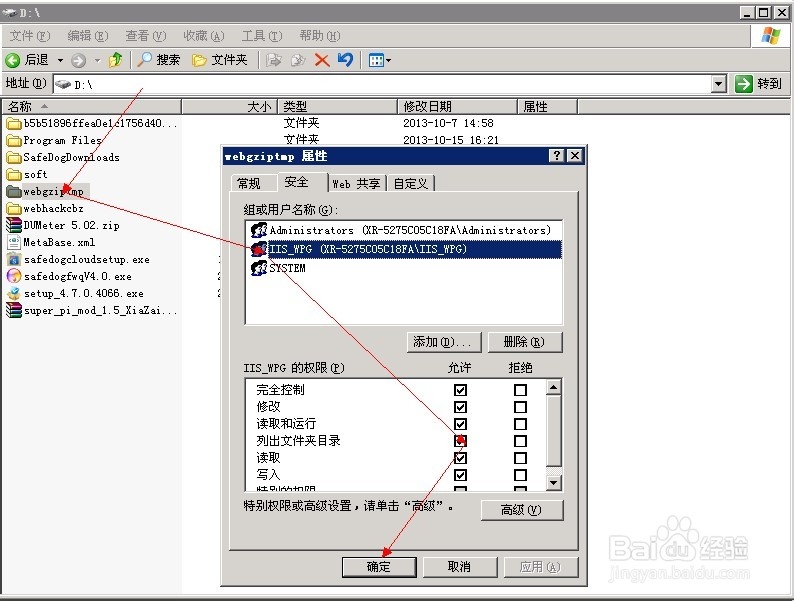Select the Administrators group entry
Image resolution: width=794 pixels, height=601 pixels.
point(404,230)
